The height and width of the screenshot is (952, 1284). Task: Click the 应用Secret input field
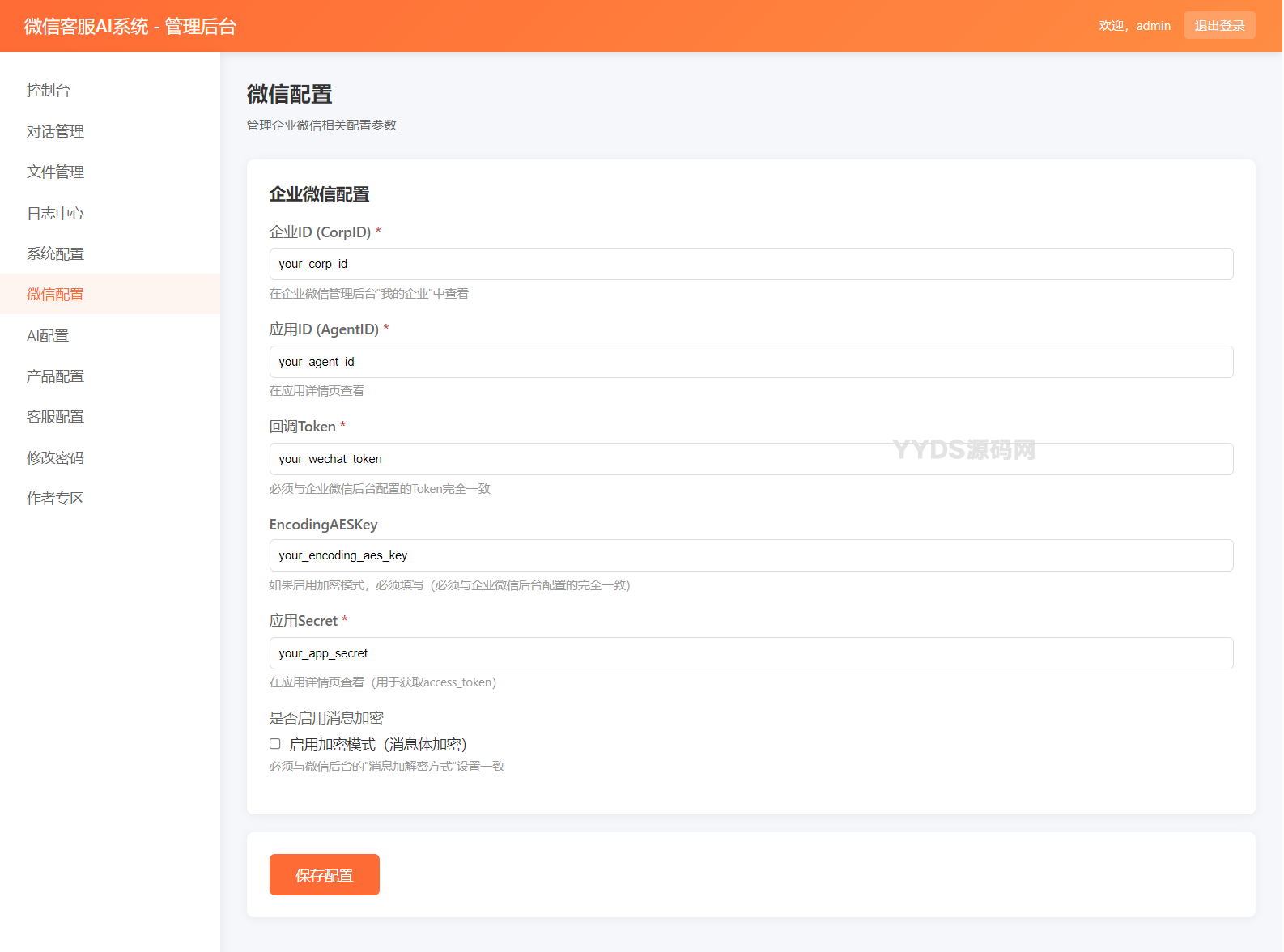point(750,653)
